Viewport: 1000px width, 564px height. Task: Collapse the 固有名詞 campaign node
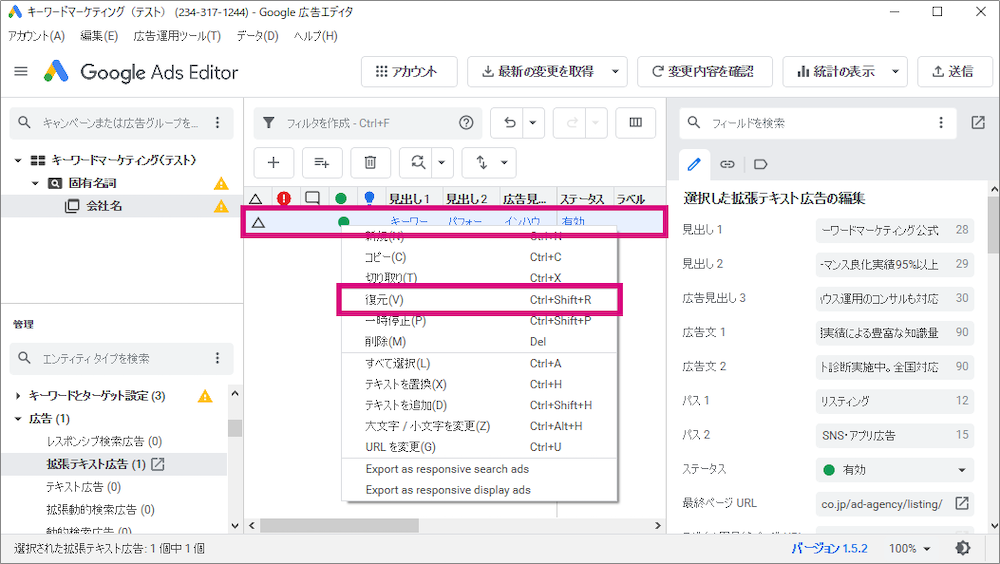pyautogui.click(x=35, y=183)
